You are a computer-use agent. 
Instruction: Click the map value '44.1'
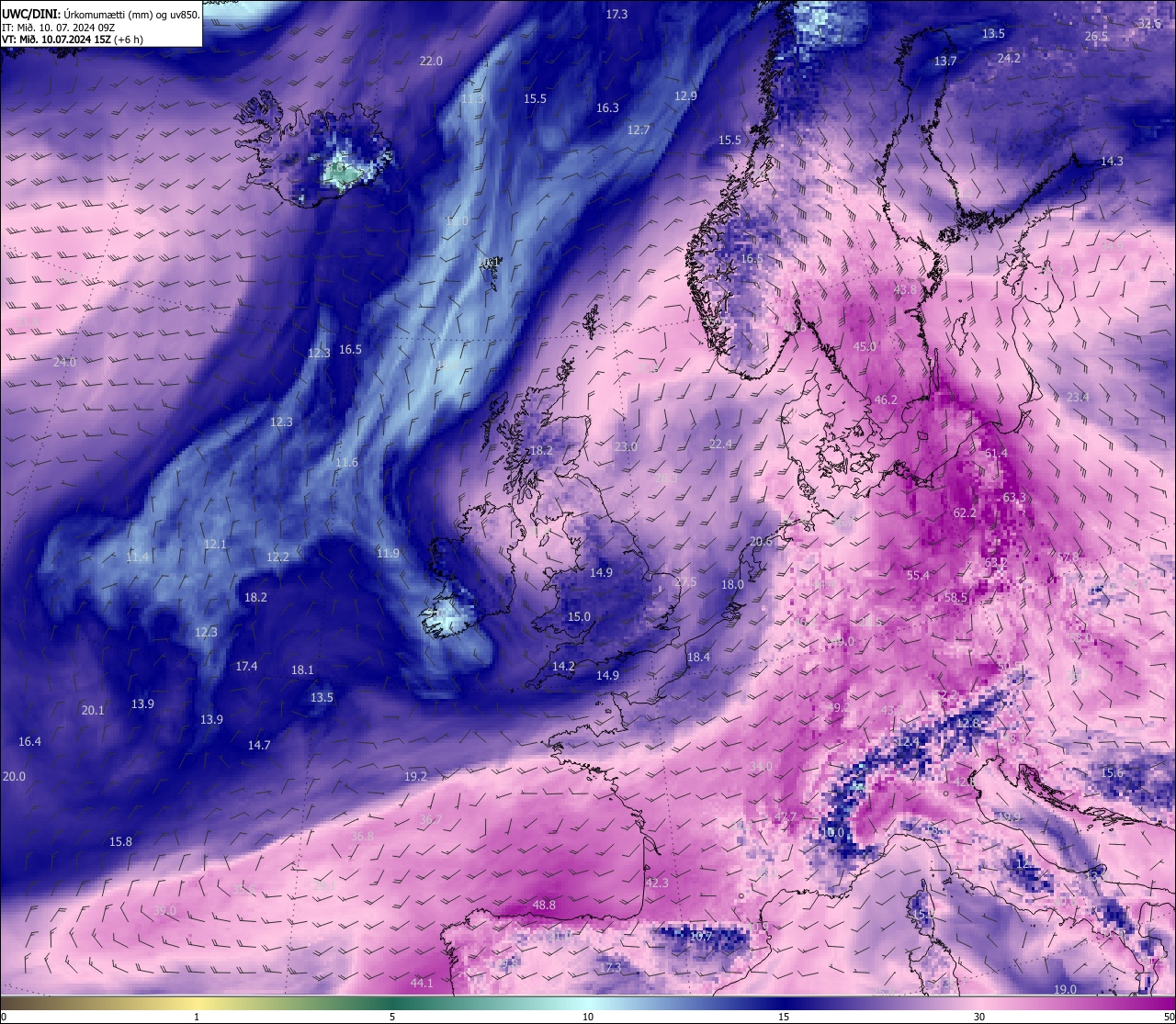point(422,984)
